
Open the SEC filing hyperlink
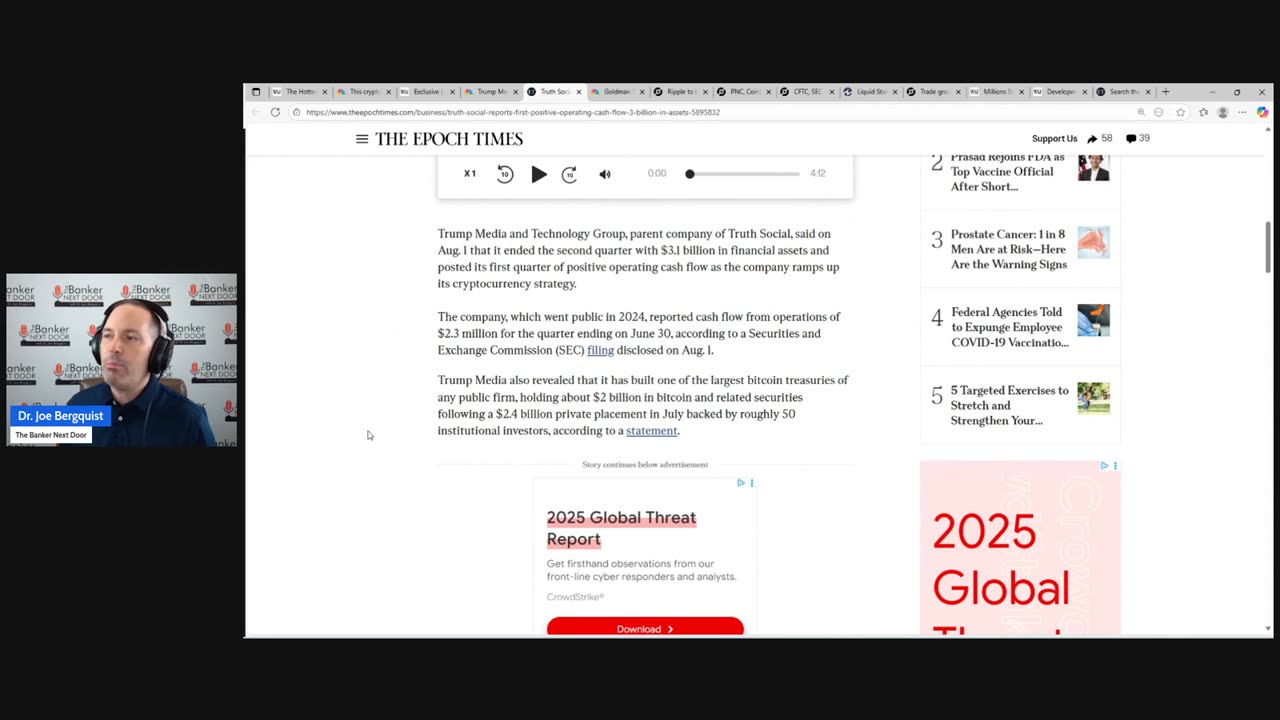click(600, 350)
